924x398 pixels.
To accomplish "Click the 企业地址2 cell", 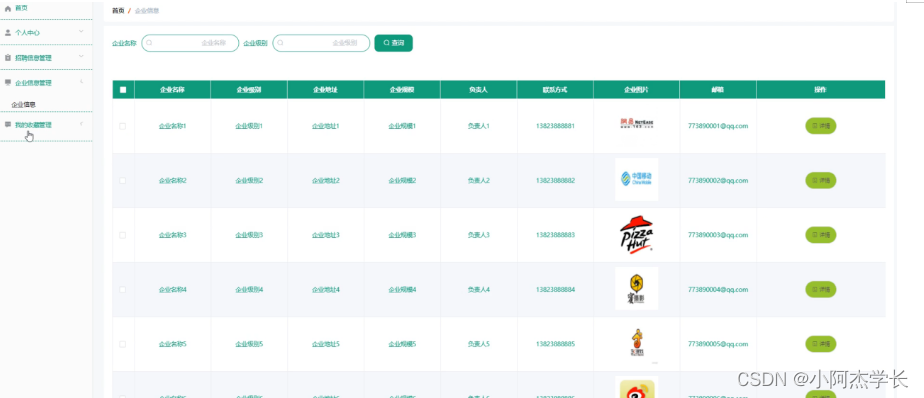I will tap(326, 180).
